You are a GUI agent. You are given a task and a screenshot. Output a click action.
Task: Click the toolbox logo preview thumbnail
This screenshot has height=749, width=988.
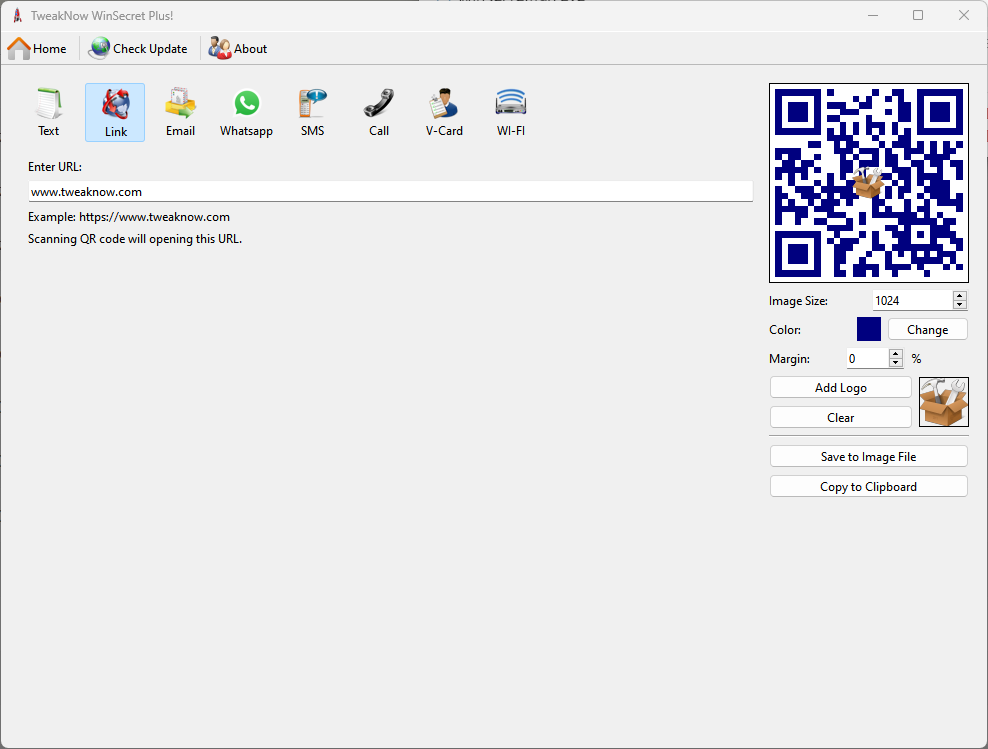coord(944,402)
